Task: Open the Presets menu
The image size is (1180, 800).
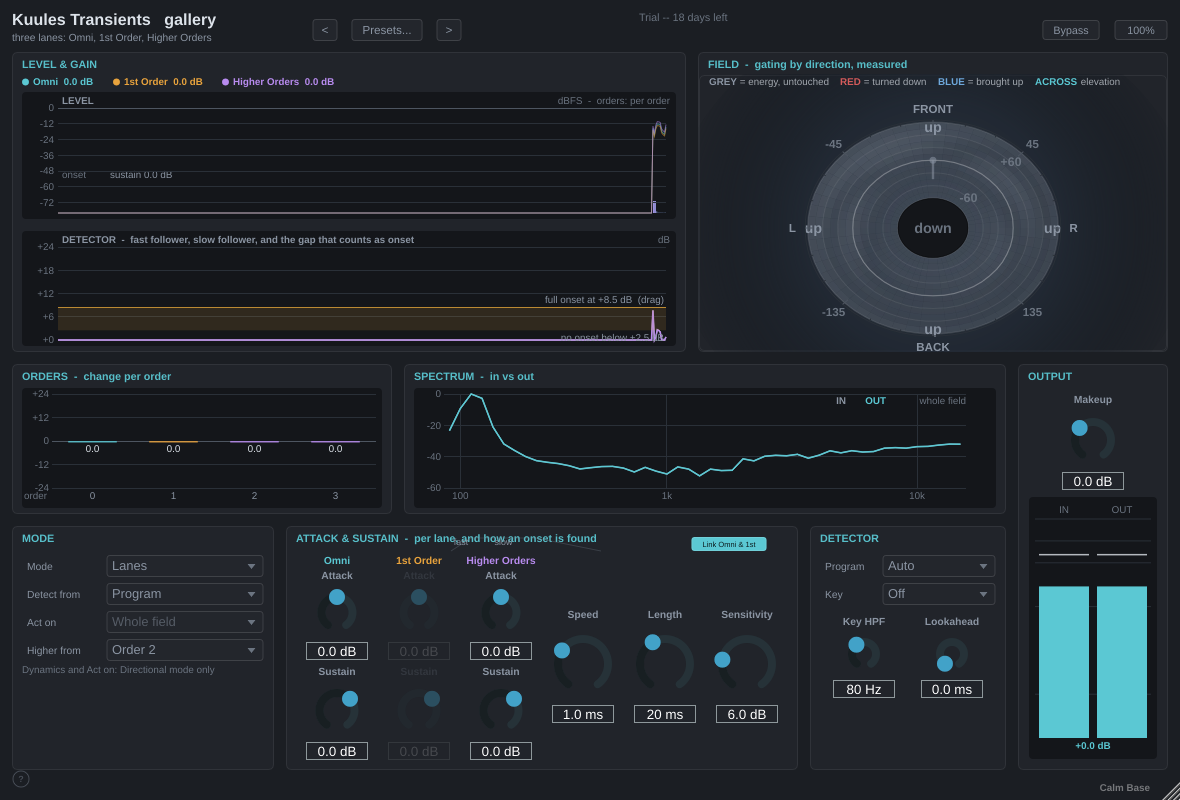Action: coord(387,30)
